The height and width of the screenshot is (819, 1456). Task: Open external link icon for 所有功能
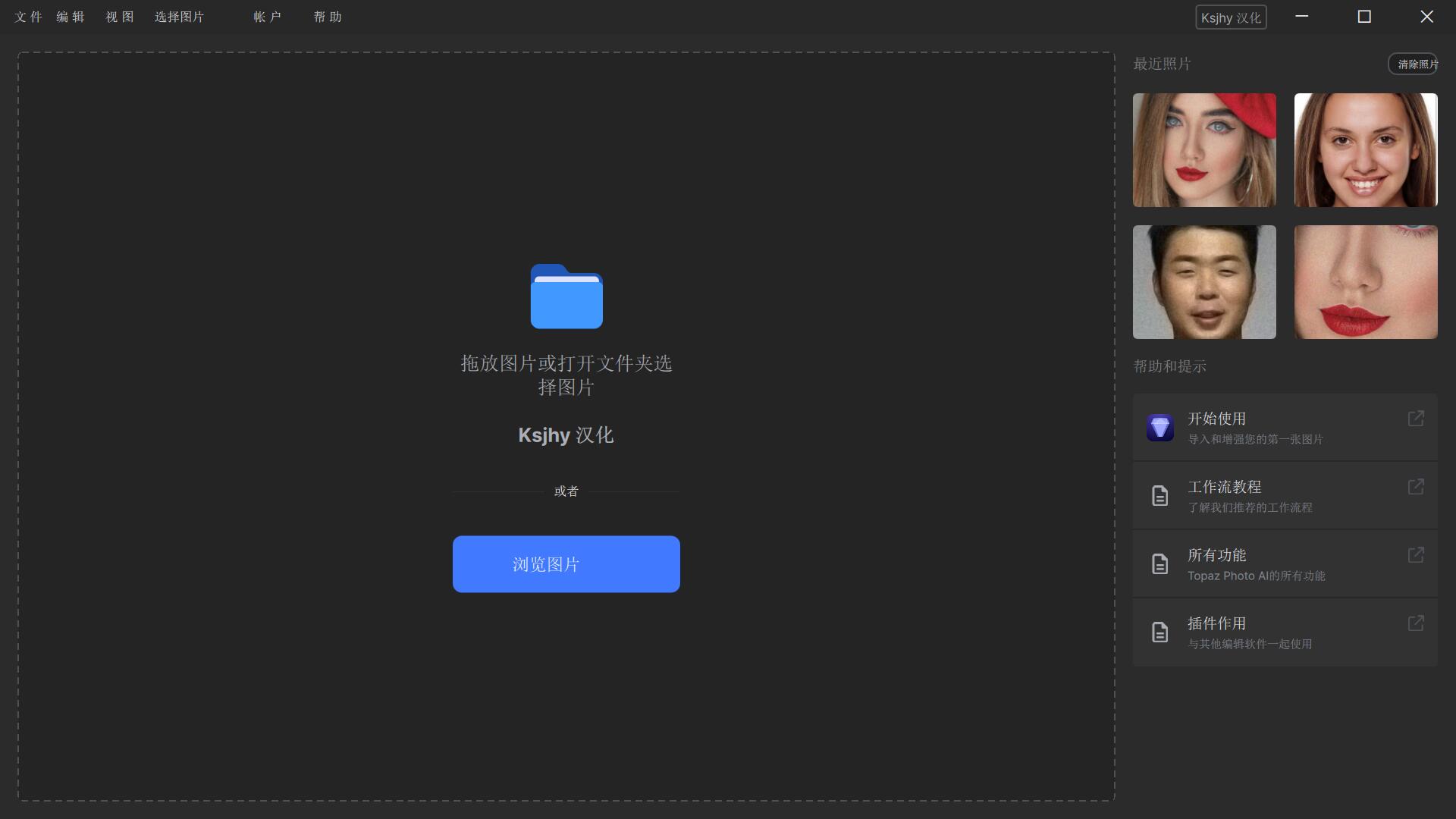coord(1415,555)
